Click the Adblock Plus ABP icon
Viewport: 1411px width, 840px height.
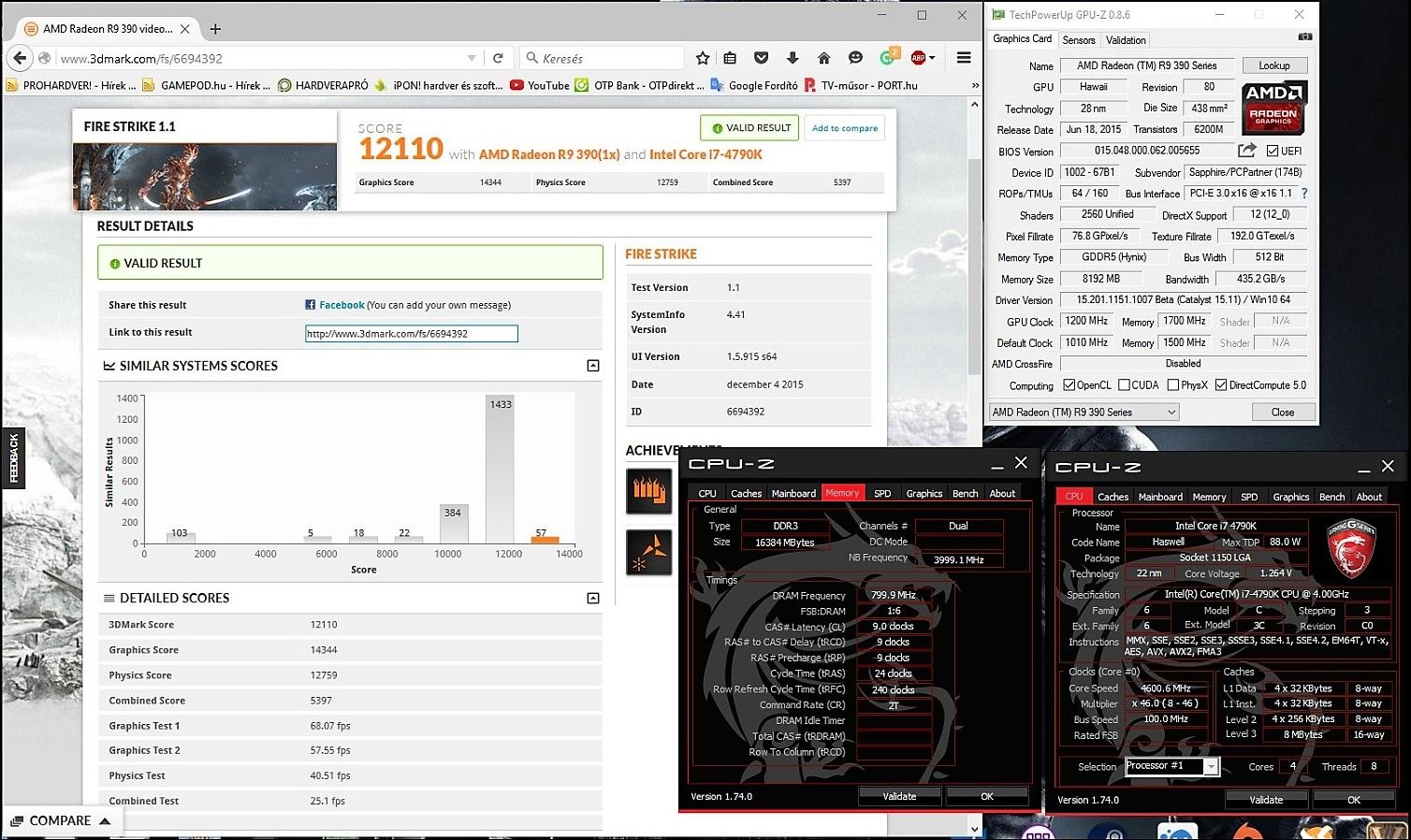coord(918,58)
